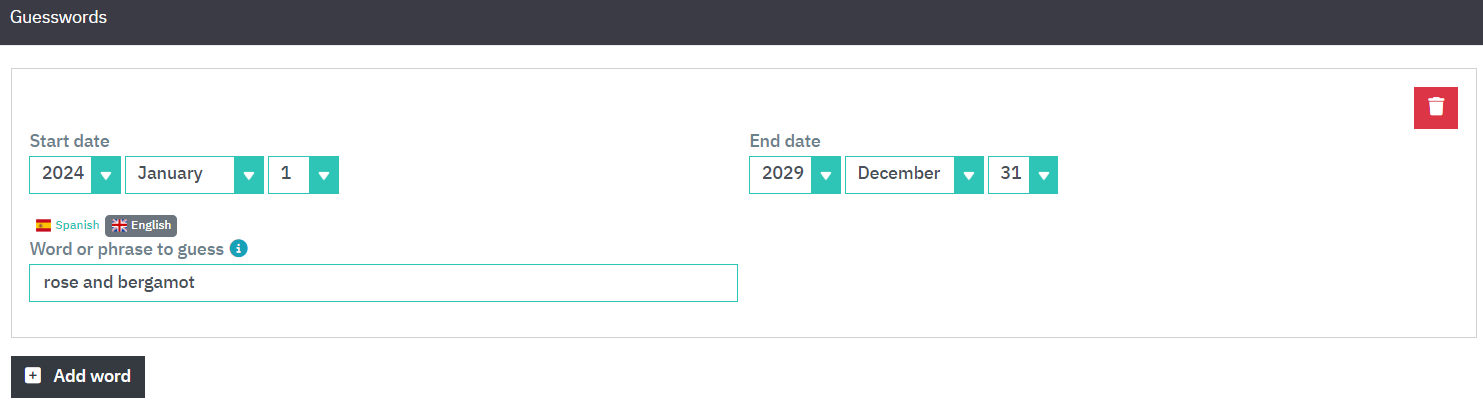Image resolution: width=1483 pixels, height=406 pixels.
Task: Click the Spanish flag icon
Action: [43, 226]
